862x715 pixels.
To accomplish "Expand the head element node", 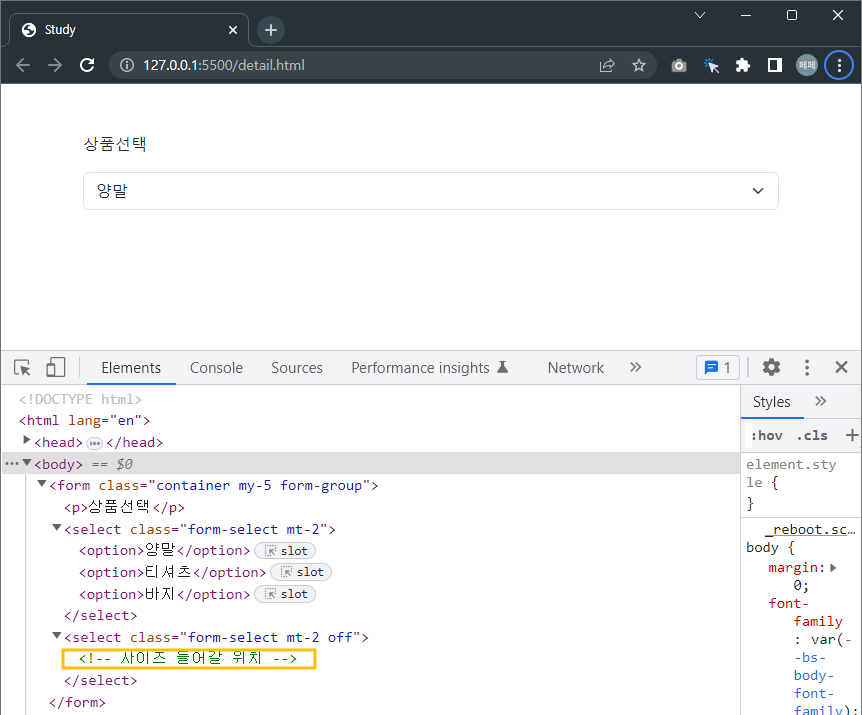I will (26, 440).
